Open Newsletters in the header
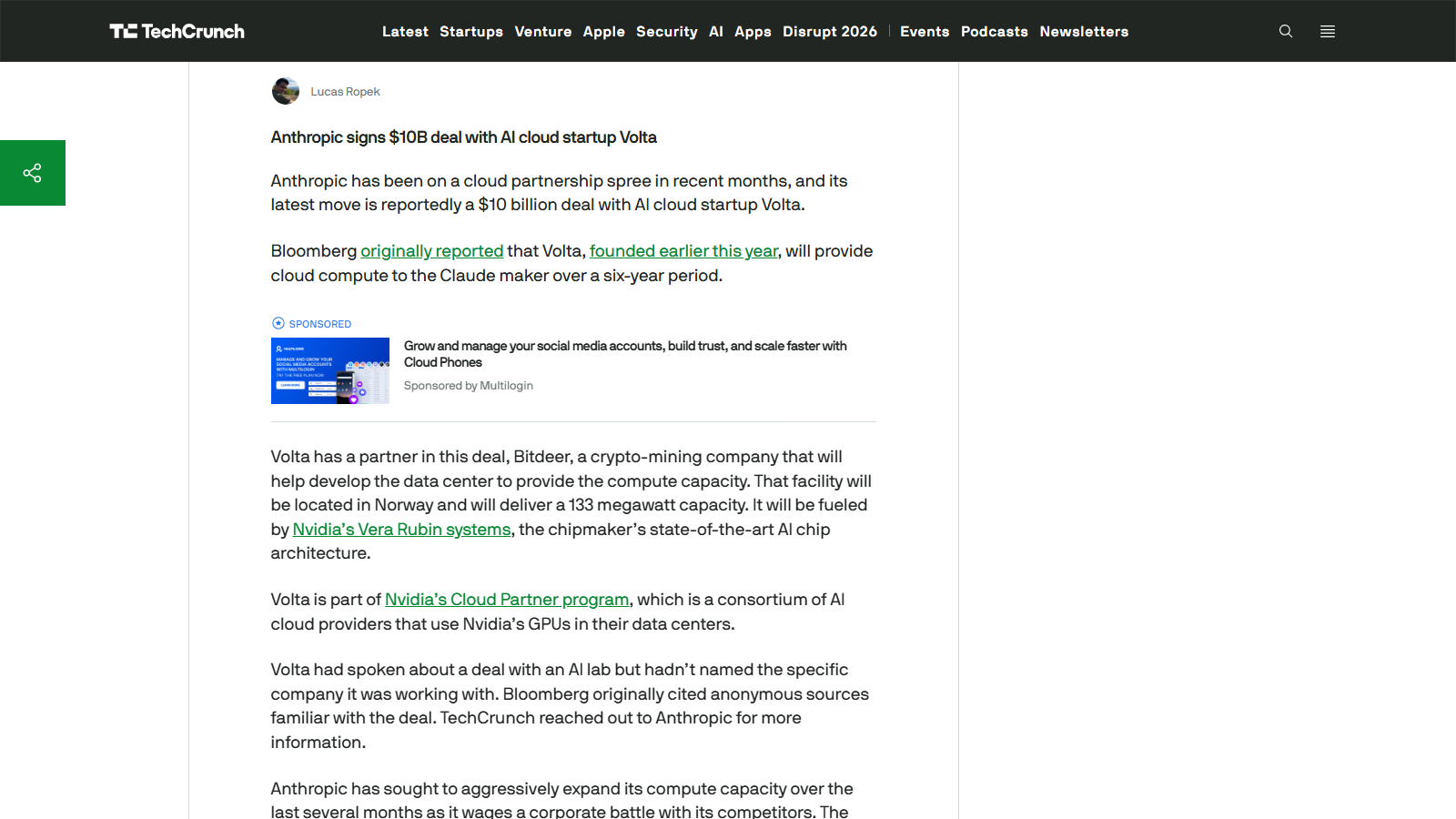 tap(1084, 31)
